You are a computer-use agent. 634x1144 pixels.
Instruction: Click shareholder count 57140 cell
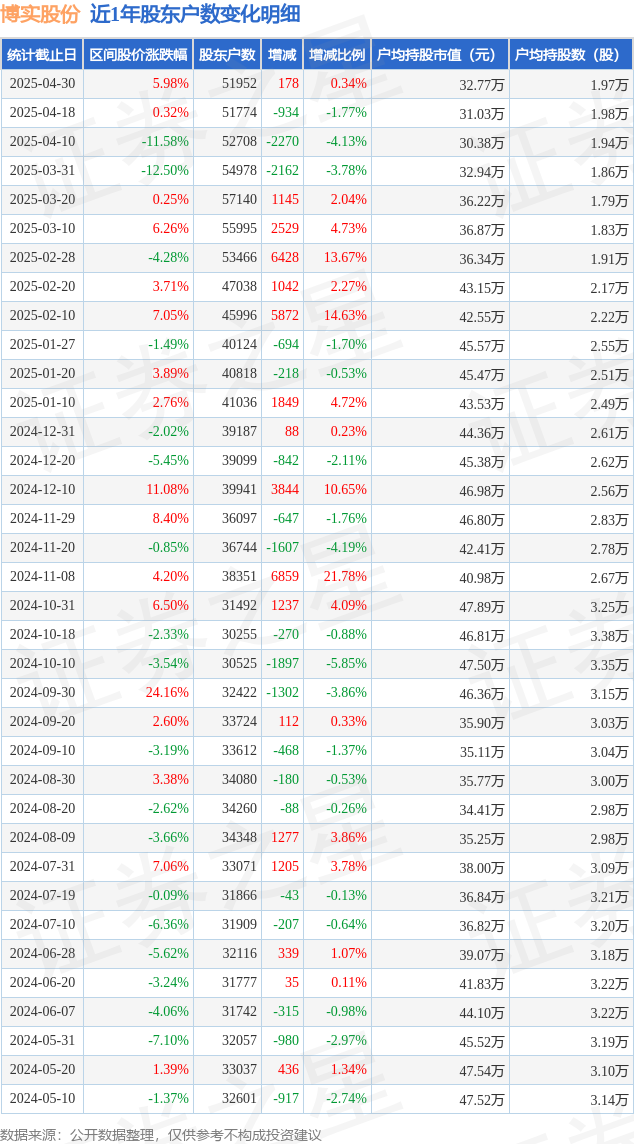[x=227, y=200]
